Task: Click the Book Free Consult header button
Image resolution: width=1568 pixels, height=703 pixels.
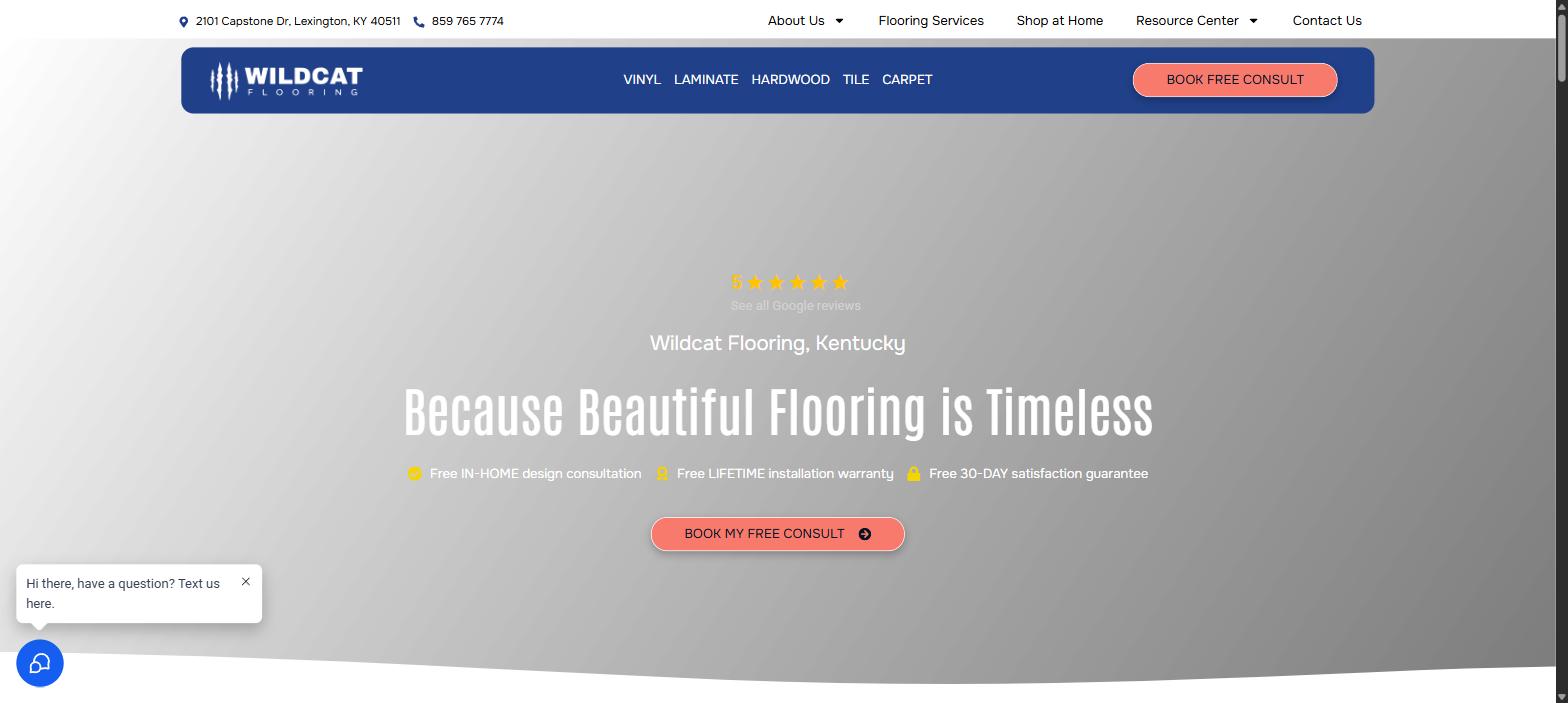Action: point(1235,80)
